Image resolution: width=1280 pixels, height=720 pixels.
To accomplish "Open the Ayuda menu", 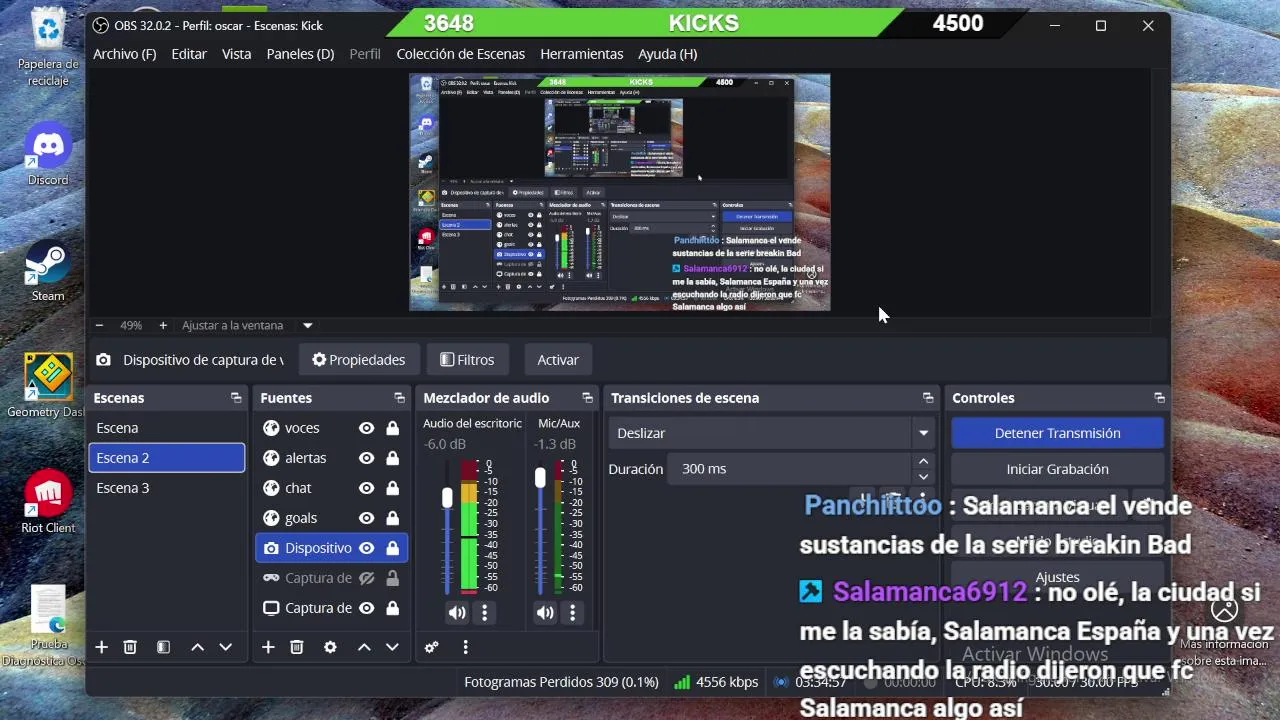I will click(x=668, y=54).
